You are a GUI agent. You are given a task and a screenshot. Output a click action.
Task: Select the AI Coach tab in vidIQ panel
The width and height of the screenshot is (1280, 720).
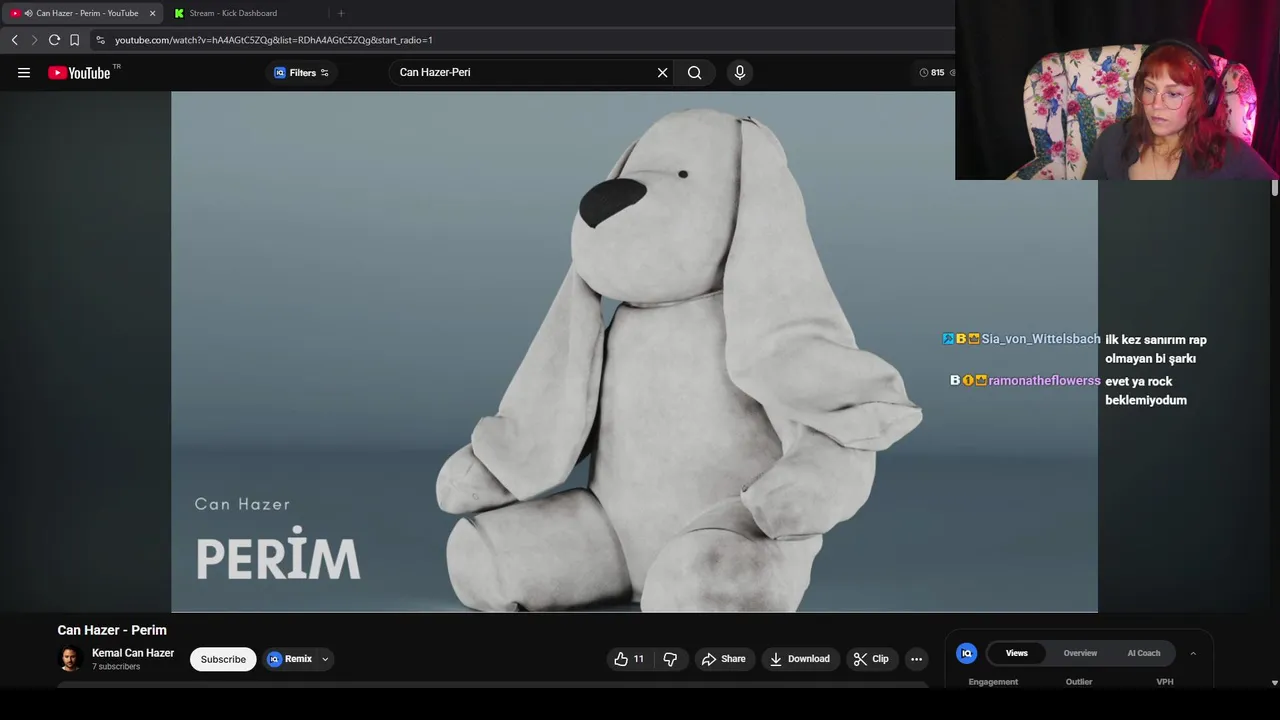tap(1144, 653)
